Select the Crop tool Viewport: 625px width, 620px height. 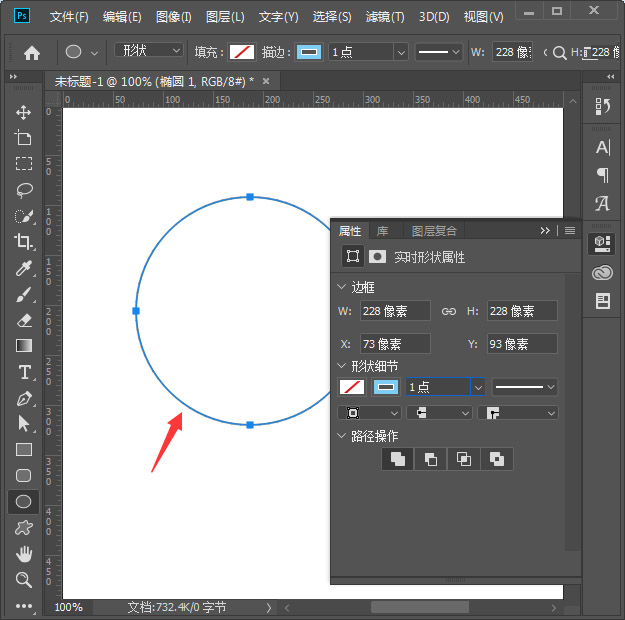tap(24, 241)
